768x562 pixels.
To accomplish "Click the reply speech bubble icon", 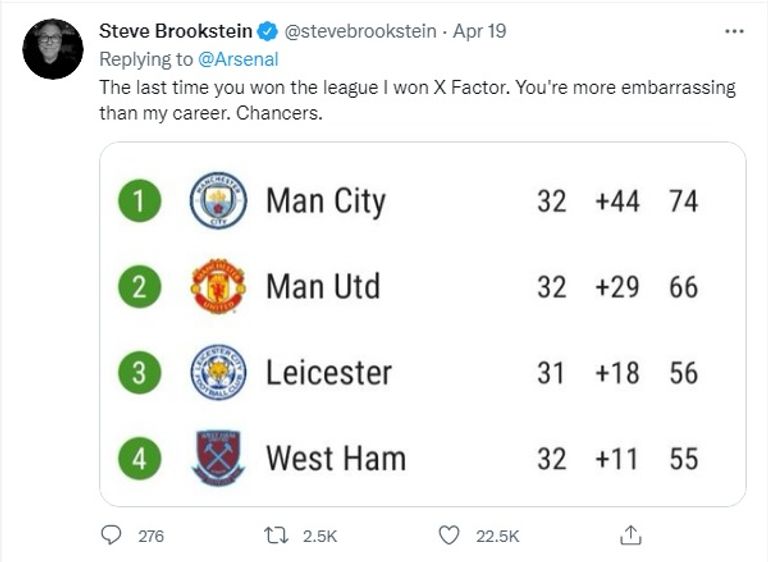I will (111, 536).
